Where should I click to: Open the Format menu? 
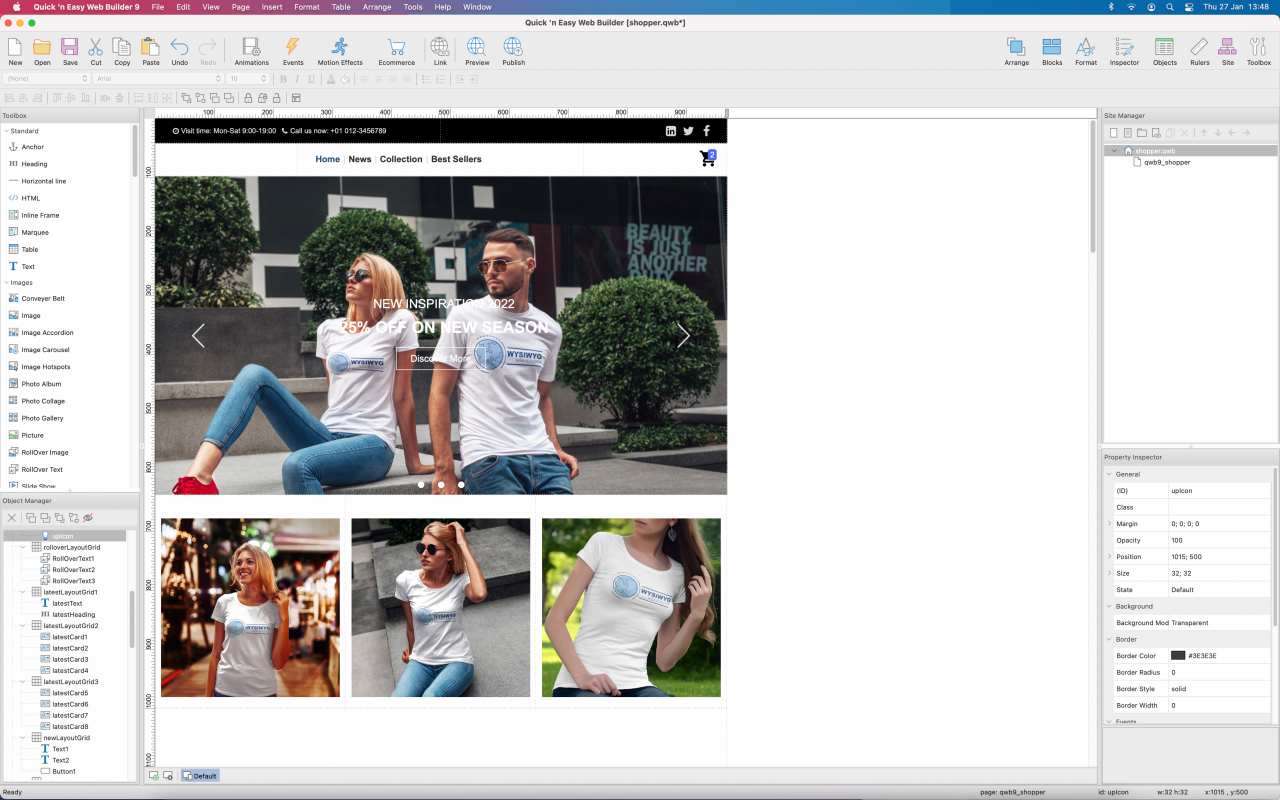coord(307,7)
